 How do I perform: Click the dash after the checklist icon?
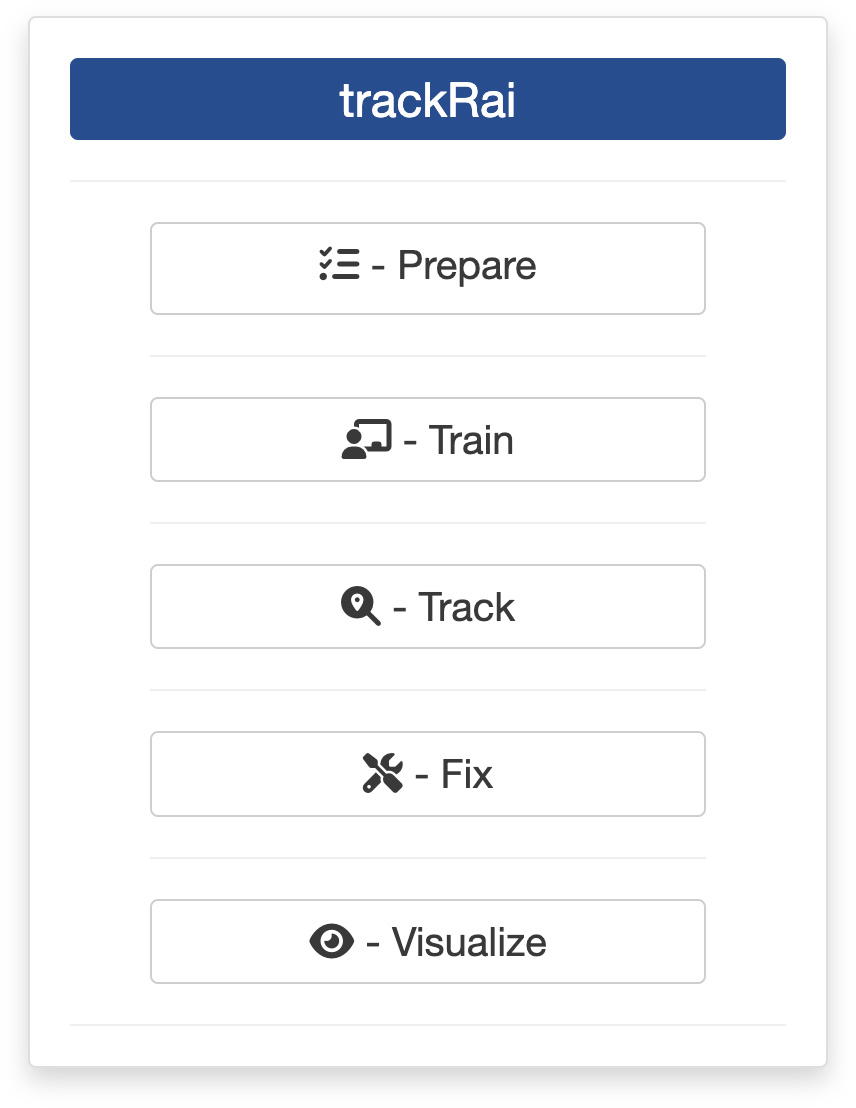[x=378, y=268]
